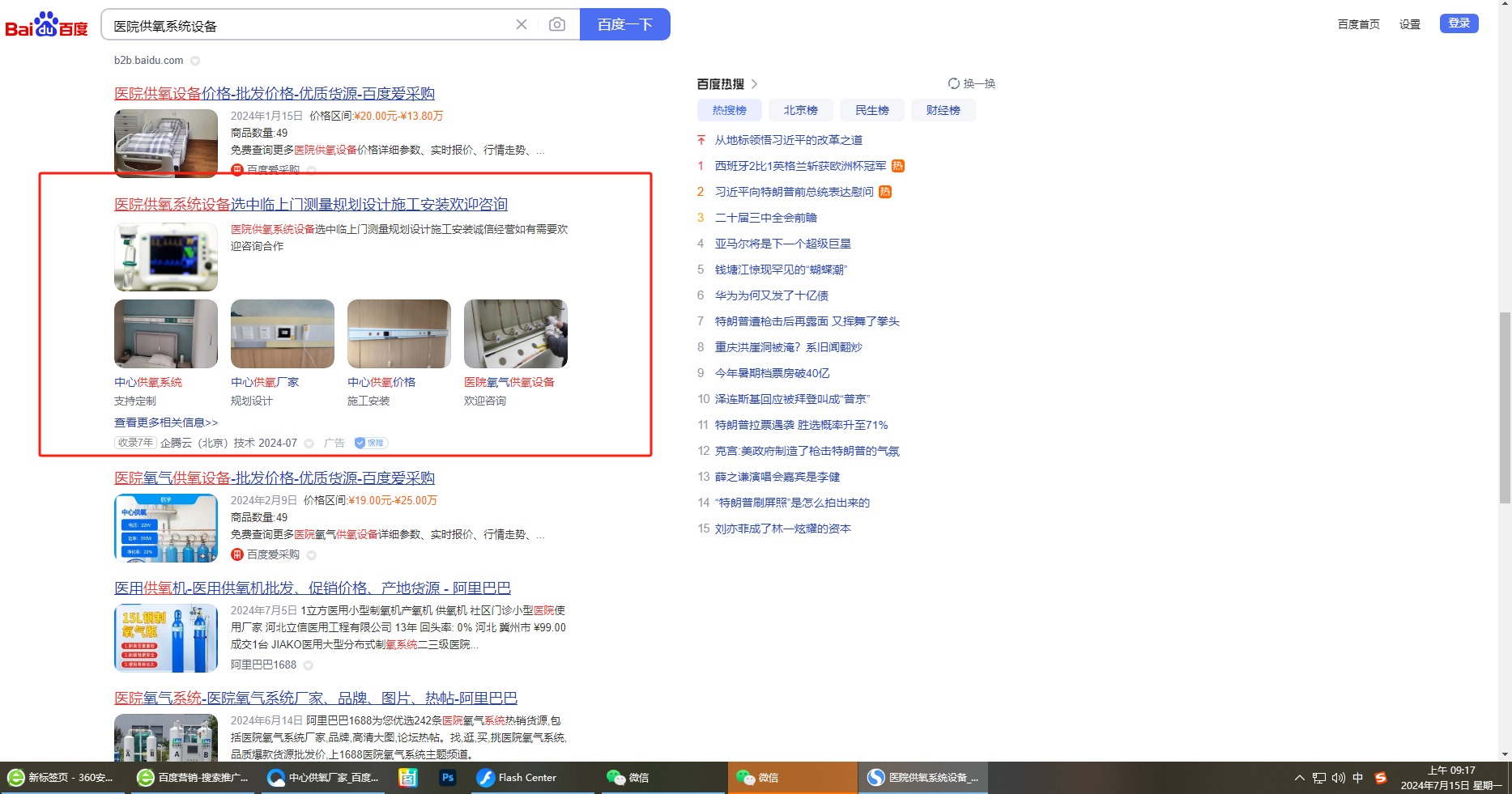
Task: Open the 医院氧气供氧设备 sublink
Action: pyautogui.click(x=509, y=382)
